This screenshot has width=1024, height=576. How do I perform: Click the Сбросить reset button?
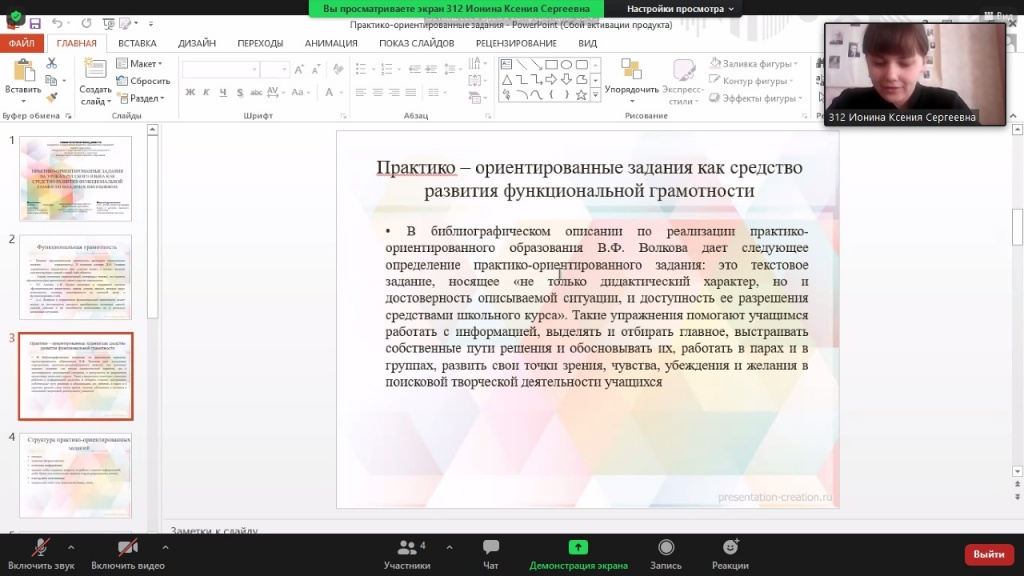pyautogui.click(x=145, y=81)
